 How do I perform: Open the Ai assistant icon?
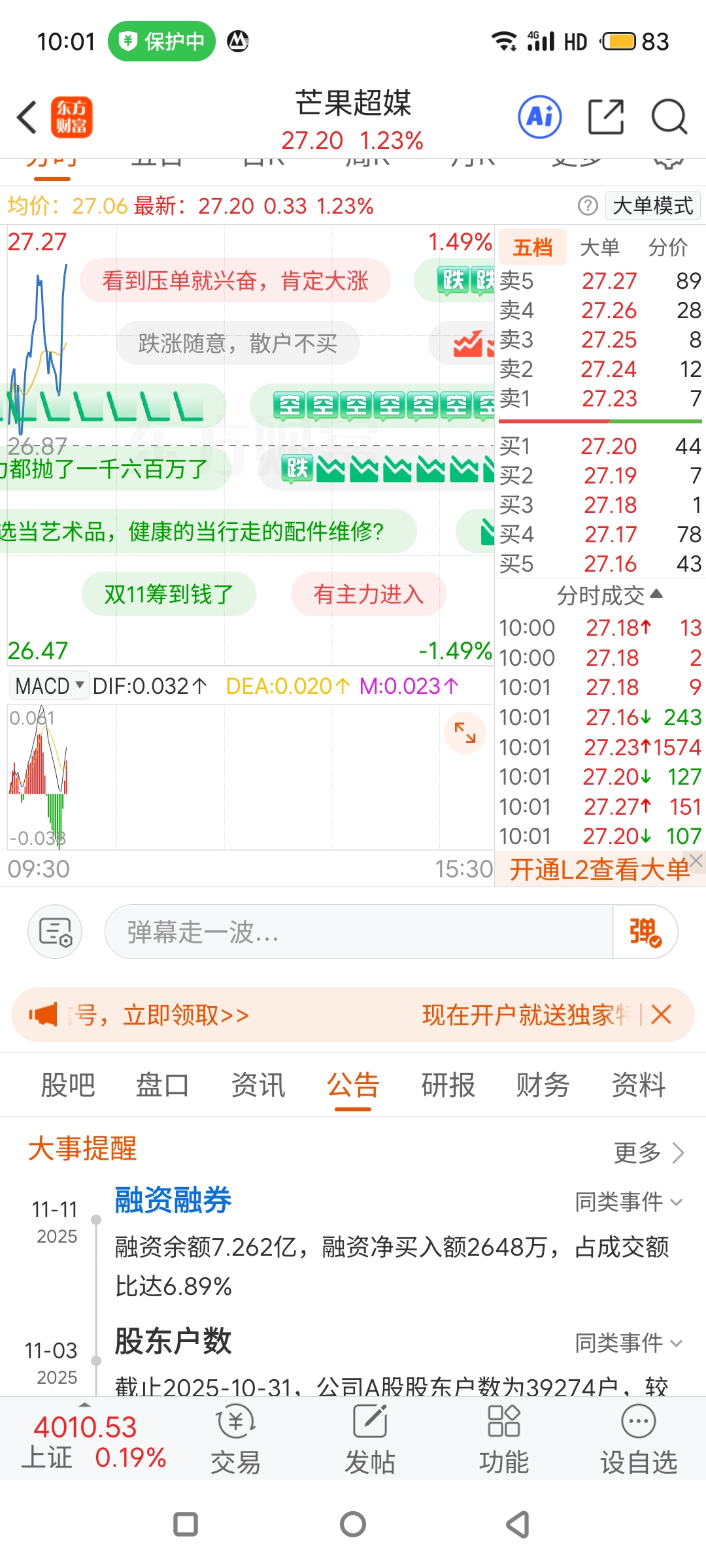click(540, 118)
